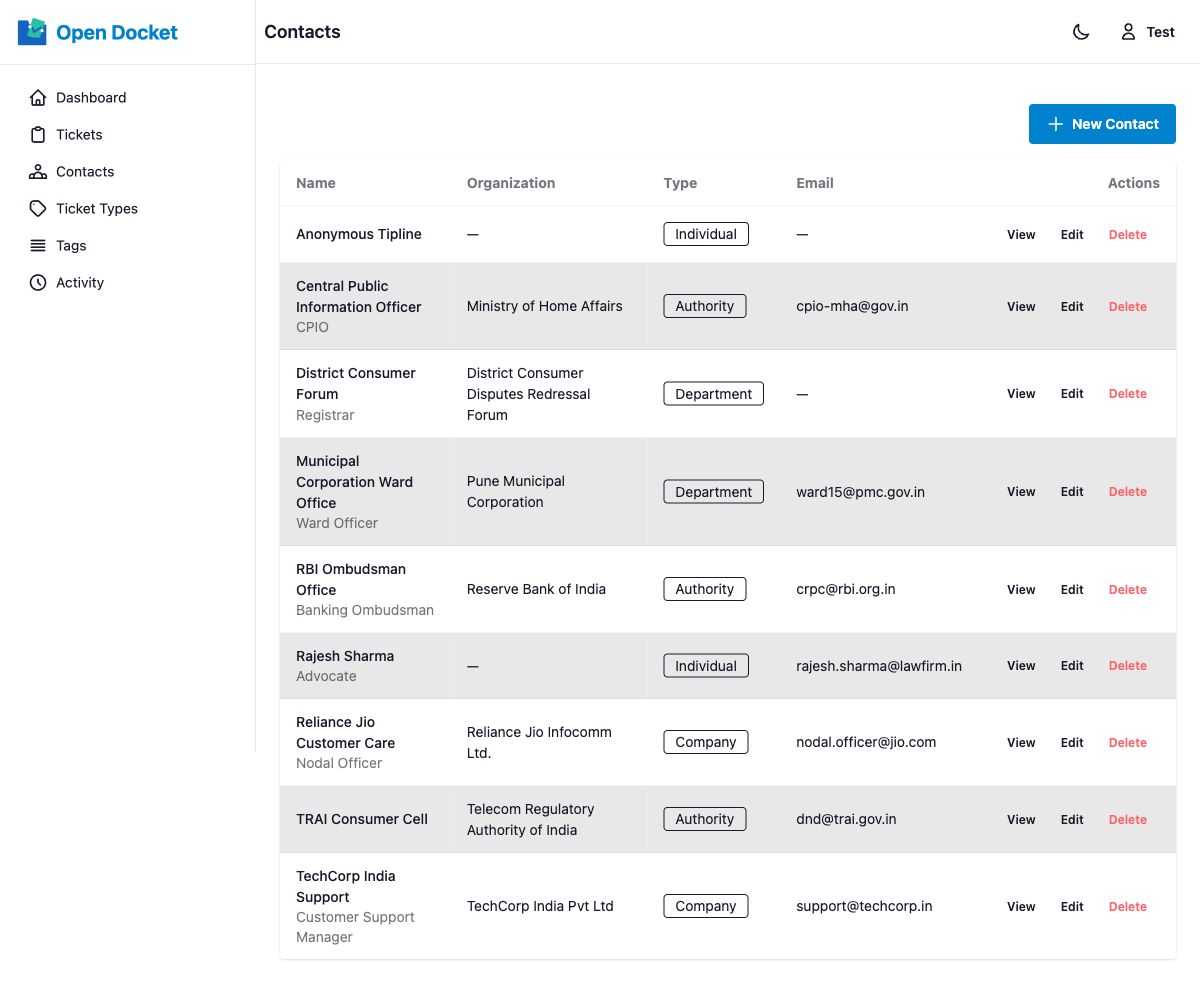
Task: Edit the TRAI Consumer Cell contact
Action: tap(1071, 819)
